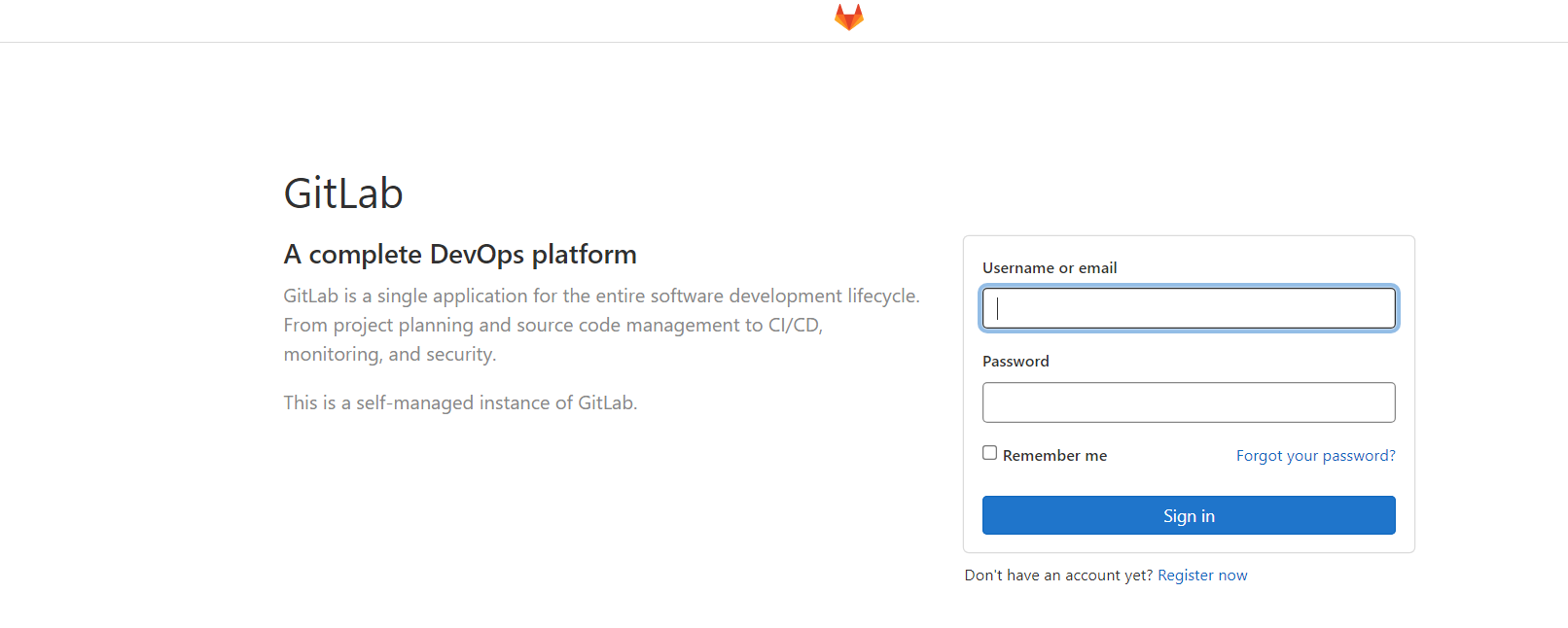The height and width of the screenshot is (628, 1568).
Task: Open the Forgot your password link
Action: [x=1315, y=456]
